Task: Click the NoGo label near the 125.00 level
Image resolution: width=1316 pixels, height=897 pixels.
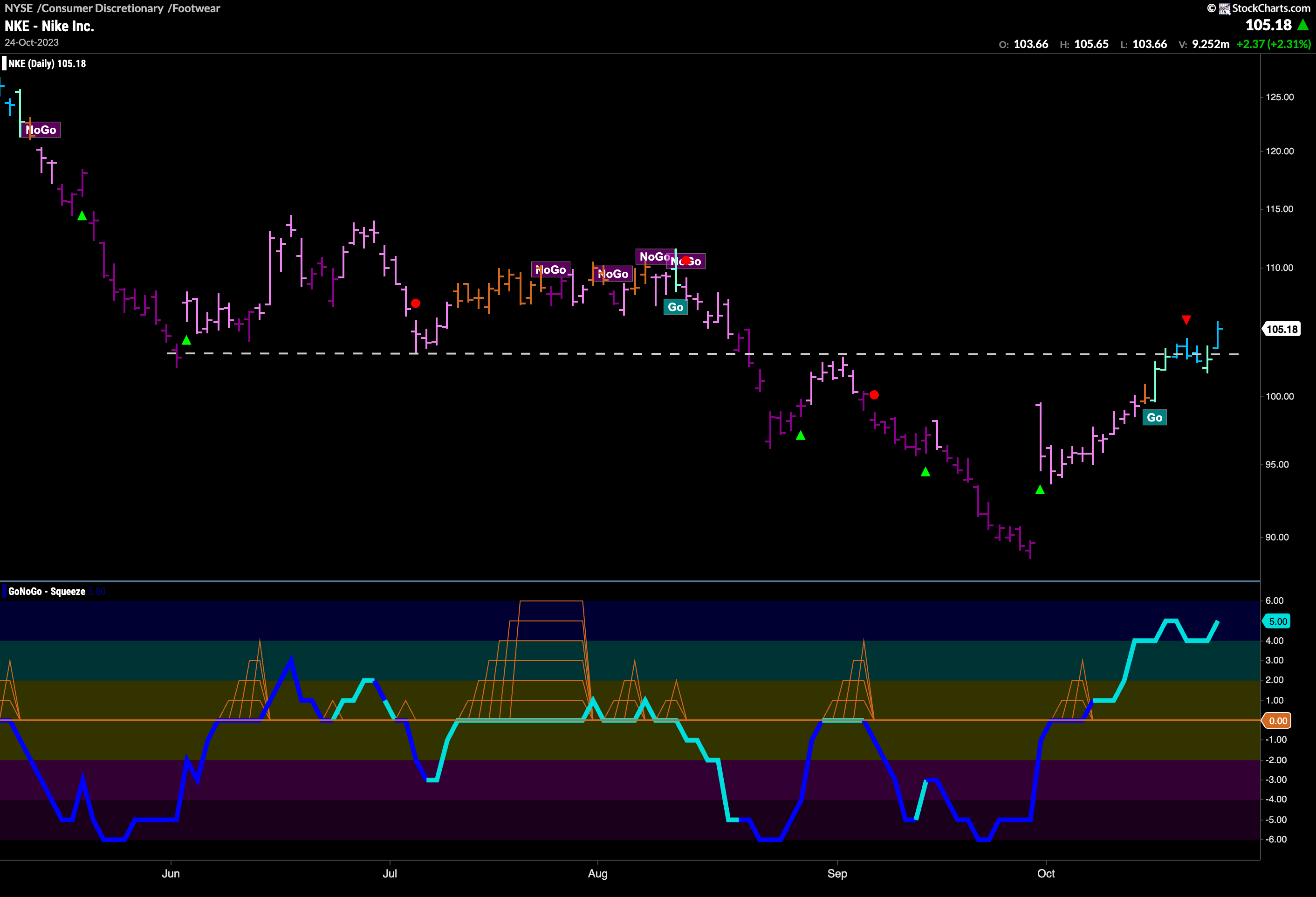Action: click(x=41, y=130)
